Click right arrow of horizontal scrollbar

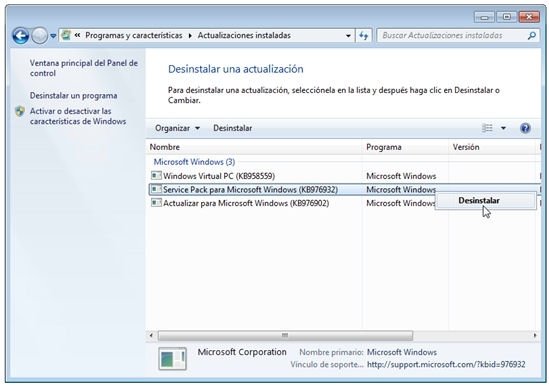click(x=535, y=335)
